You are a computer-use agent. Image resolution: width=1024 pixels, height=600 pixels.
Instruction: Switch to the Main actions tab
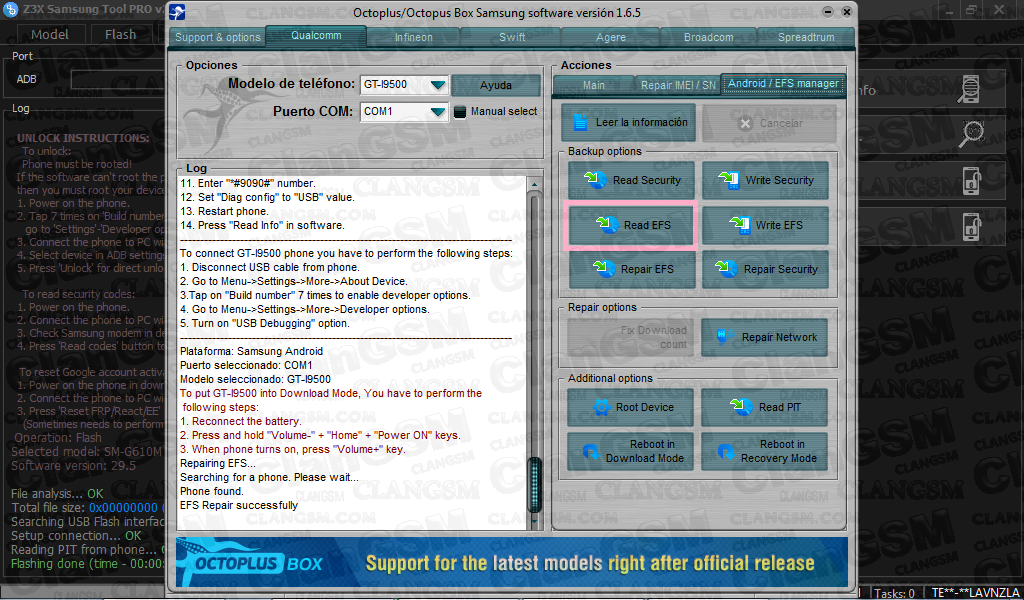pyautogui.click(x=594, y=85)
